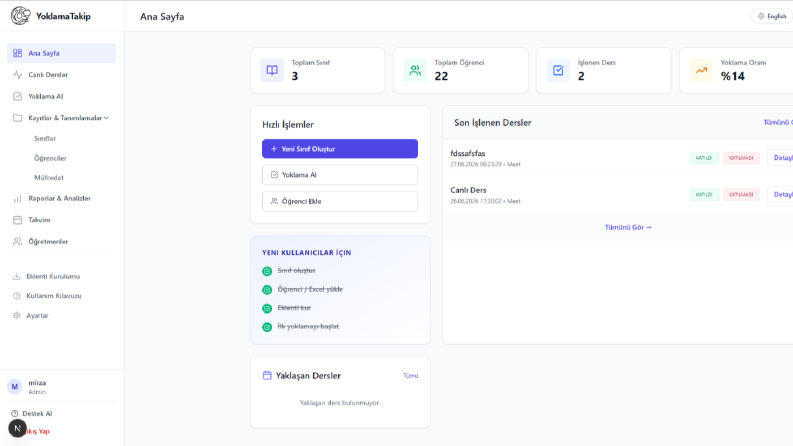Click the Öğrenci Ekle button
Viewport: 793px width, 446px height.
pos(340,201)
